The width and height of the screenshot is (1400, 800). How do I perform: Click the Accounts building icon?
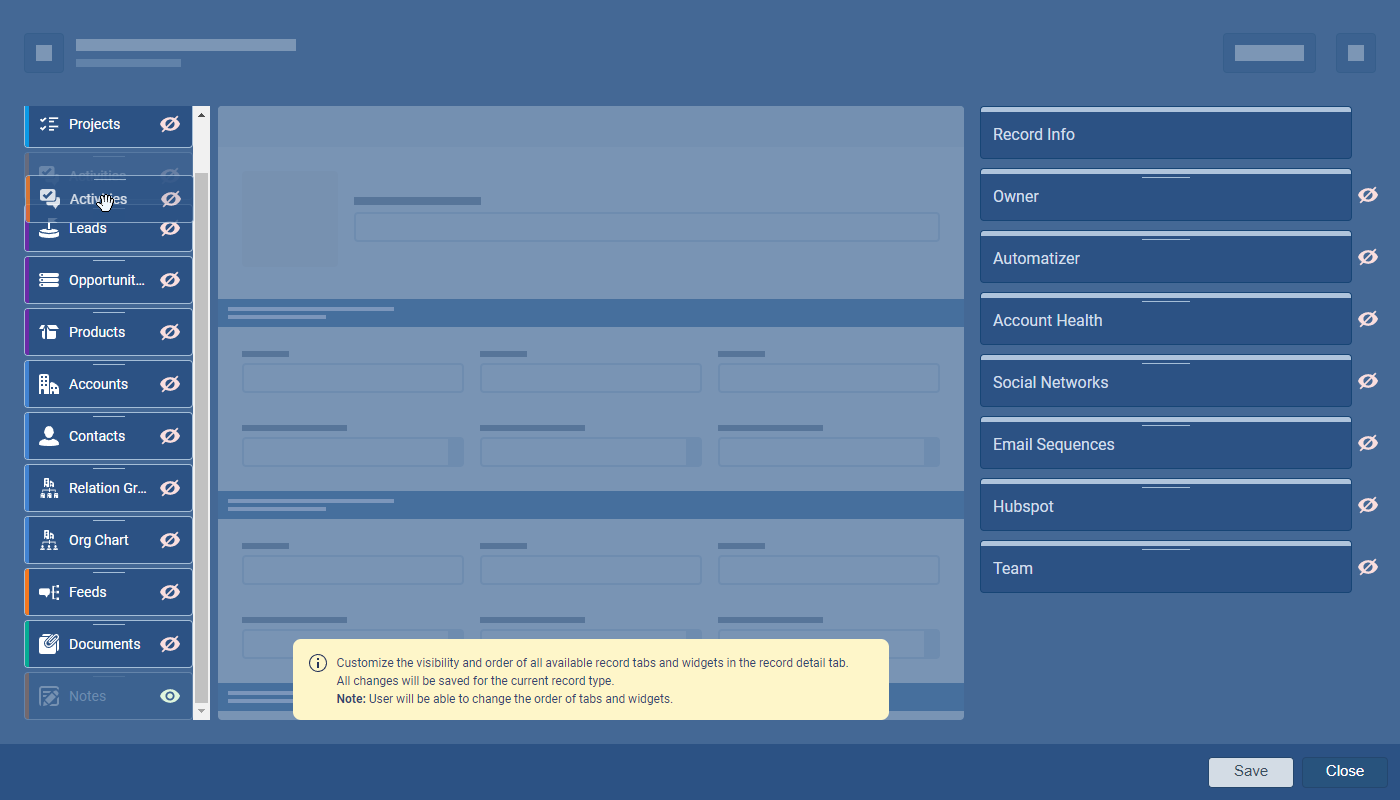49,384
